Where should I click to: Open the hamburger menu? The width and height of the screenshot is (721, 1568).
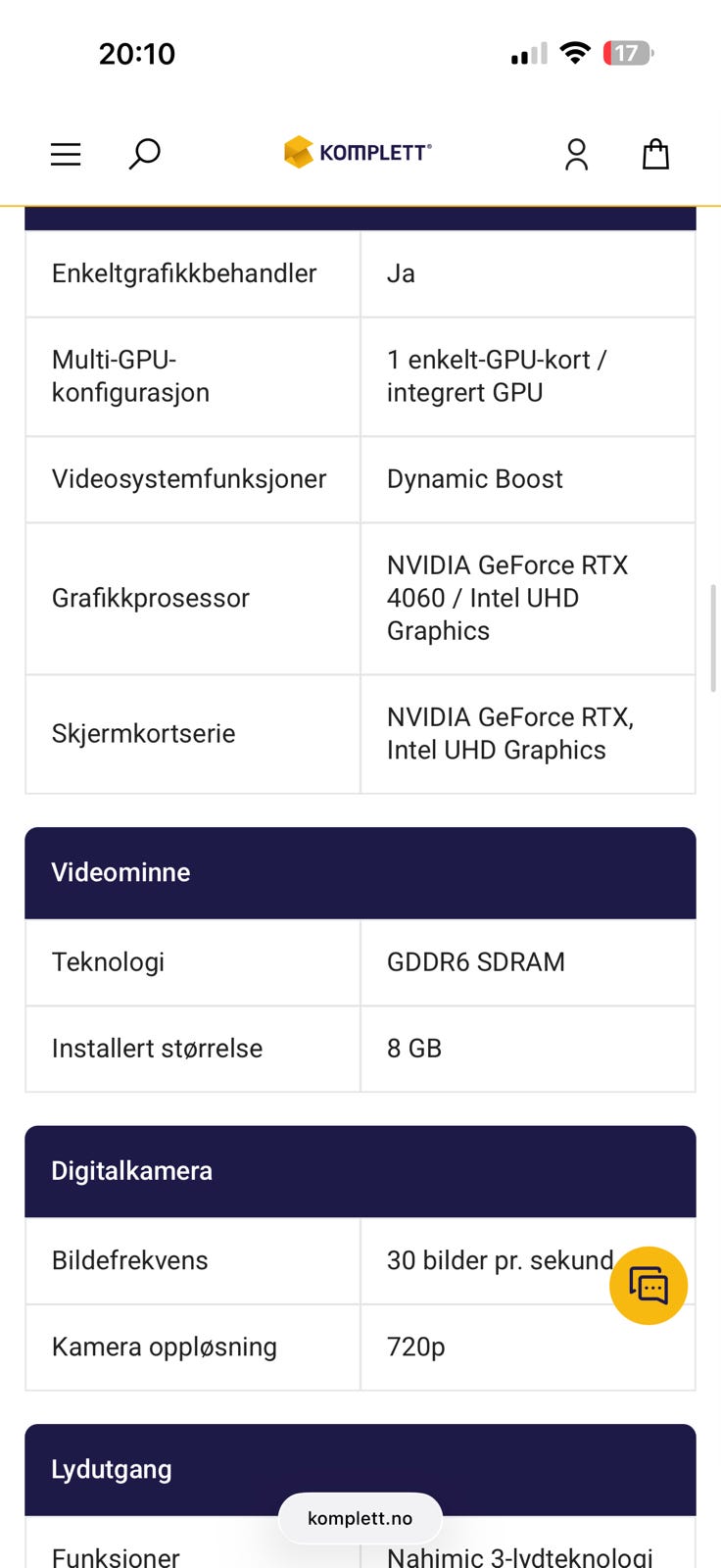(66, 154)
